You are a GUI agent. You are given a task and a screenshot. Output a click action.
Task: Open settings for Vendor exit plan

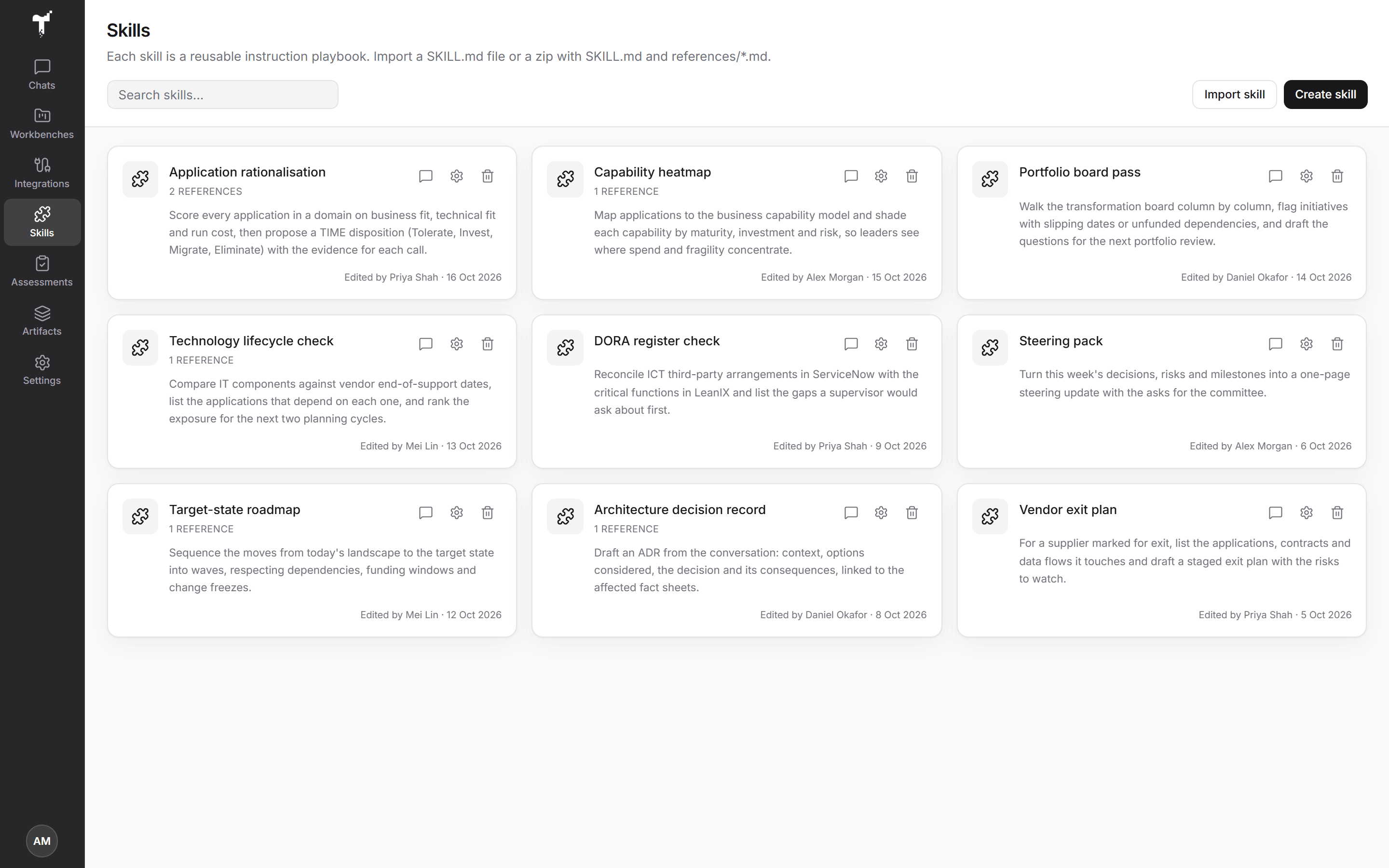tap(1307, 513)
